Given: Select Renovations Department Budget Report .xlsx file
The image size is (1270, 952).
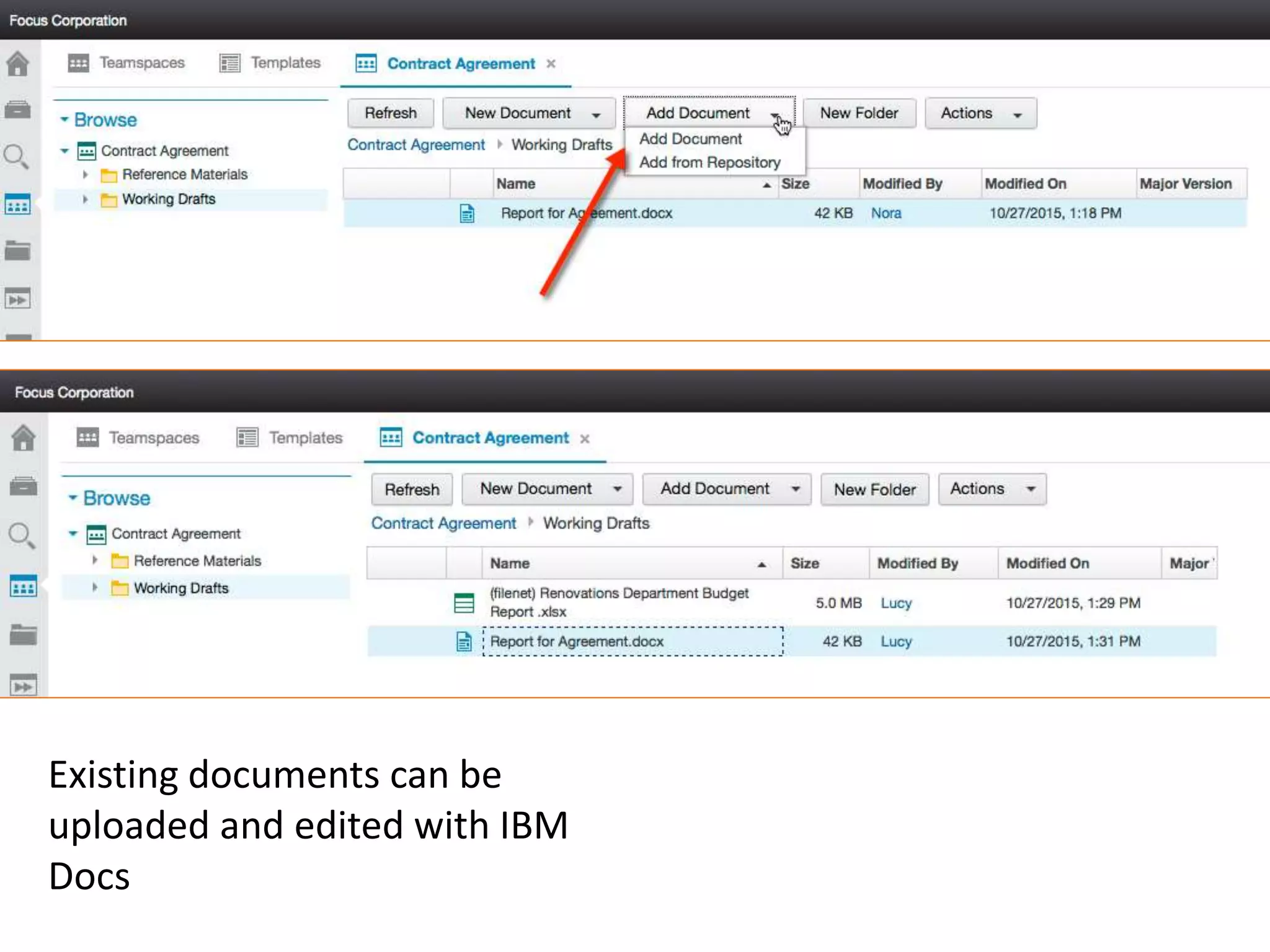Looking at the screenshot, I should pyautogui.click(x=619, y=602).
